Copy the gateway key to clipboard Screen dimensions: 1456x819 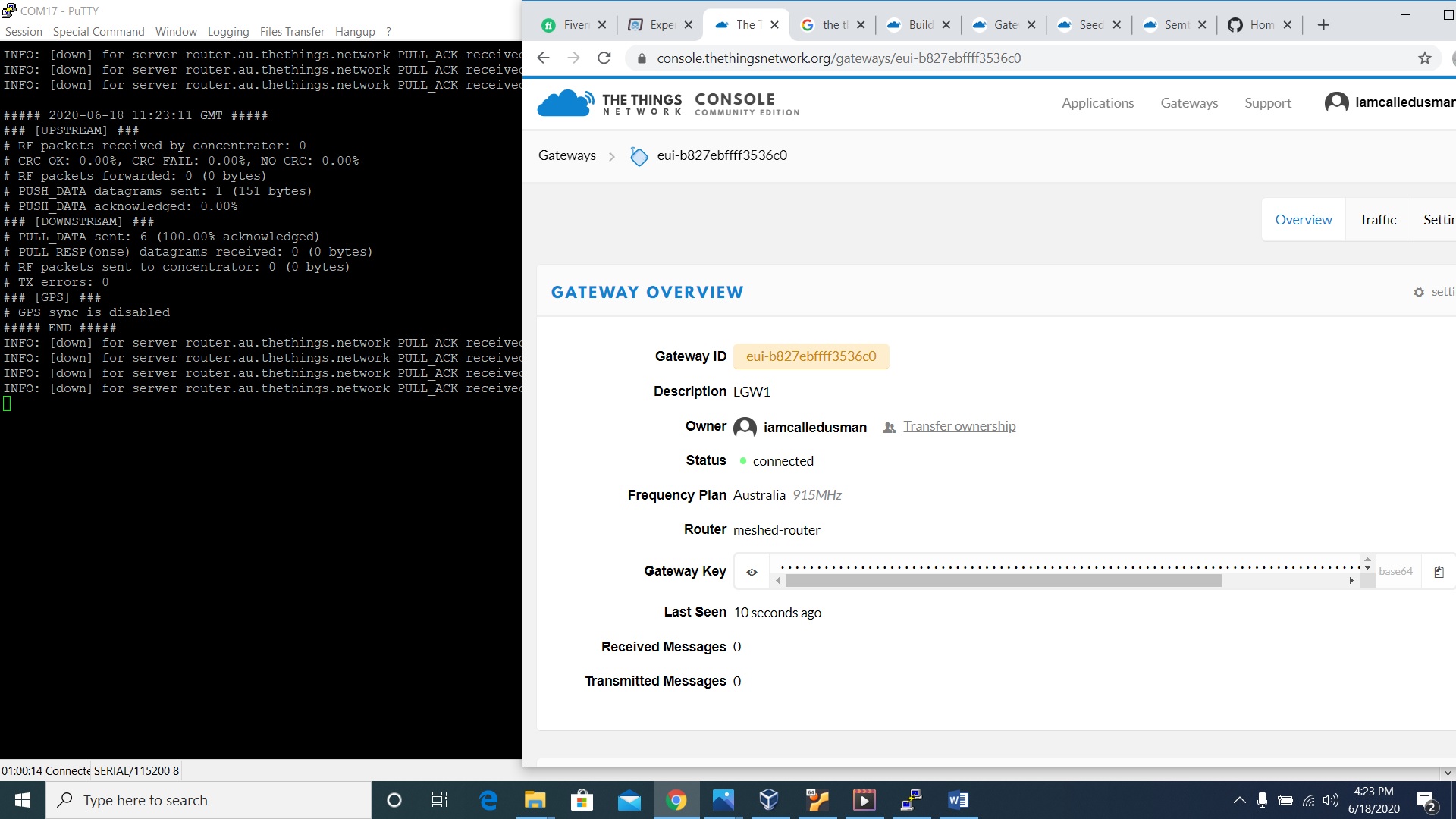(1439, 572)
